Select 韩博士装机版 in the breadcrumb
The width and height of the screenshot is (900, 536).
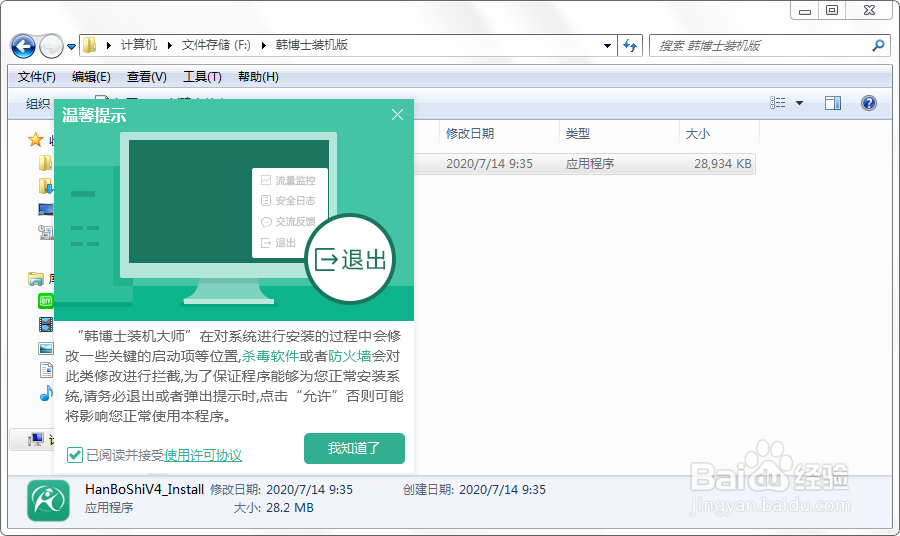312,45
